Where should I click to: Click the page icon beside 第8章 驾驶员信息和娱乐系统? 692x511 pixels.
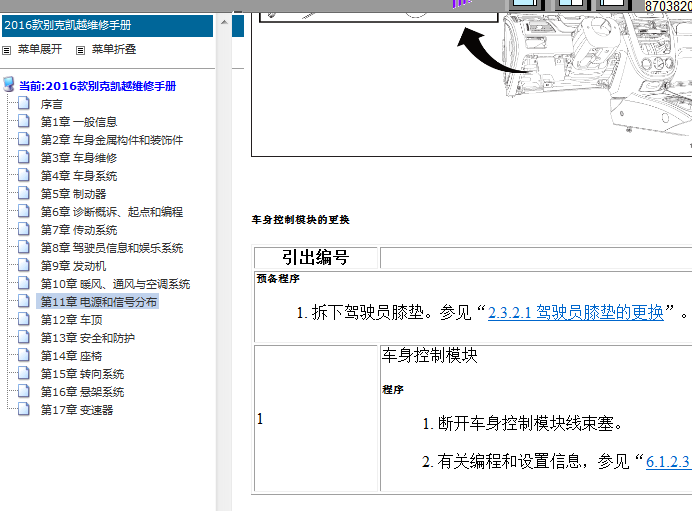(24, 248)
